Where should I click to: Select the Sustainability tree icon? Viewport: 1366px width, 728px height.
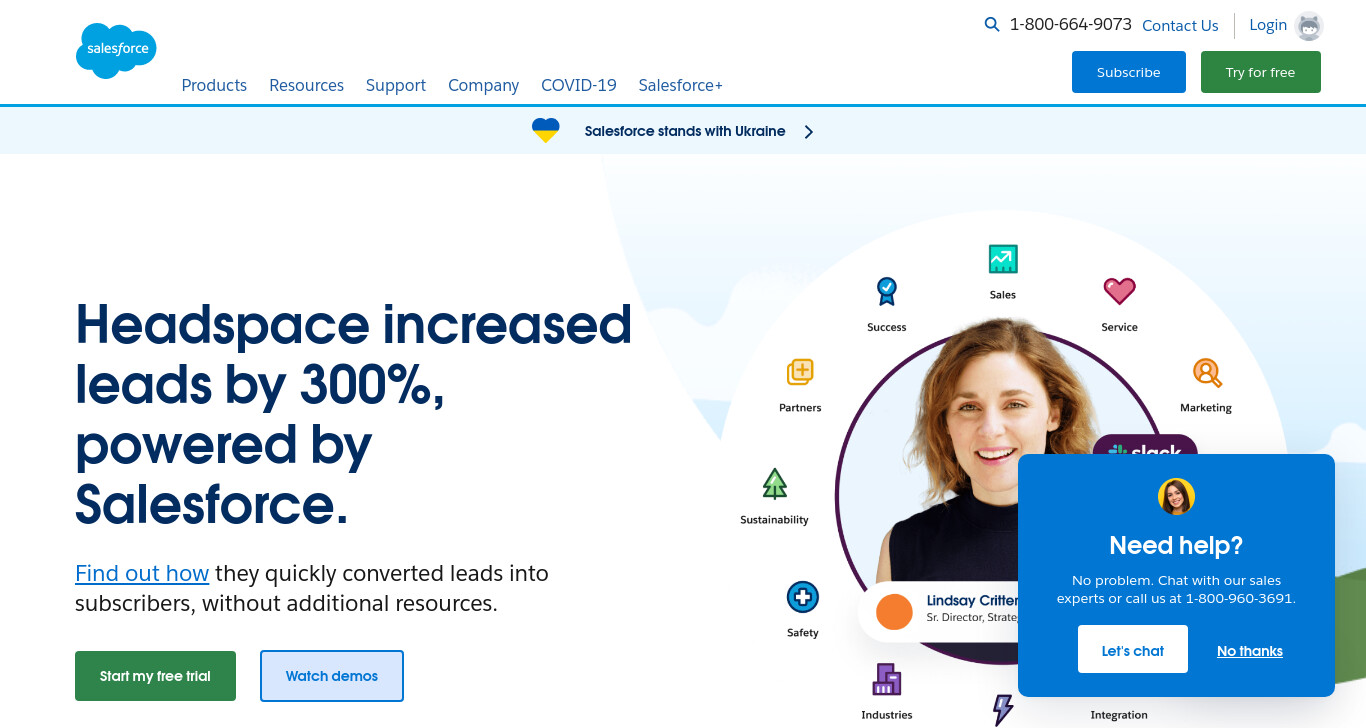(x=775, y=484)
